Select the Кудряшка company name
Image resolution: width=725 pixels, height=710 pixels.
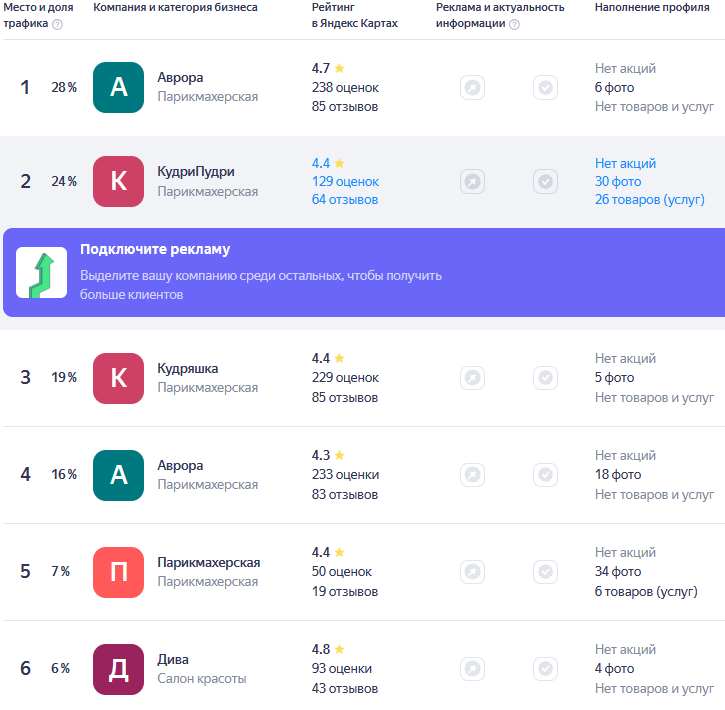click(187, 368)
